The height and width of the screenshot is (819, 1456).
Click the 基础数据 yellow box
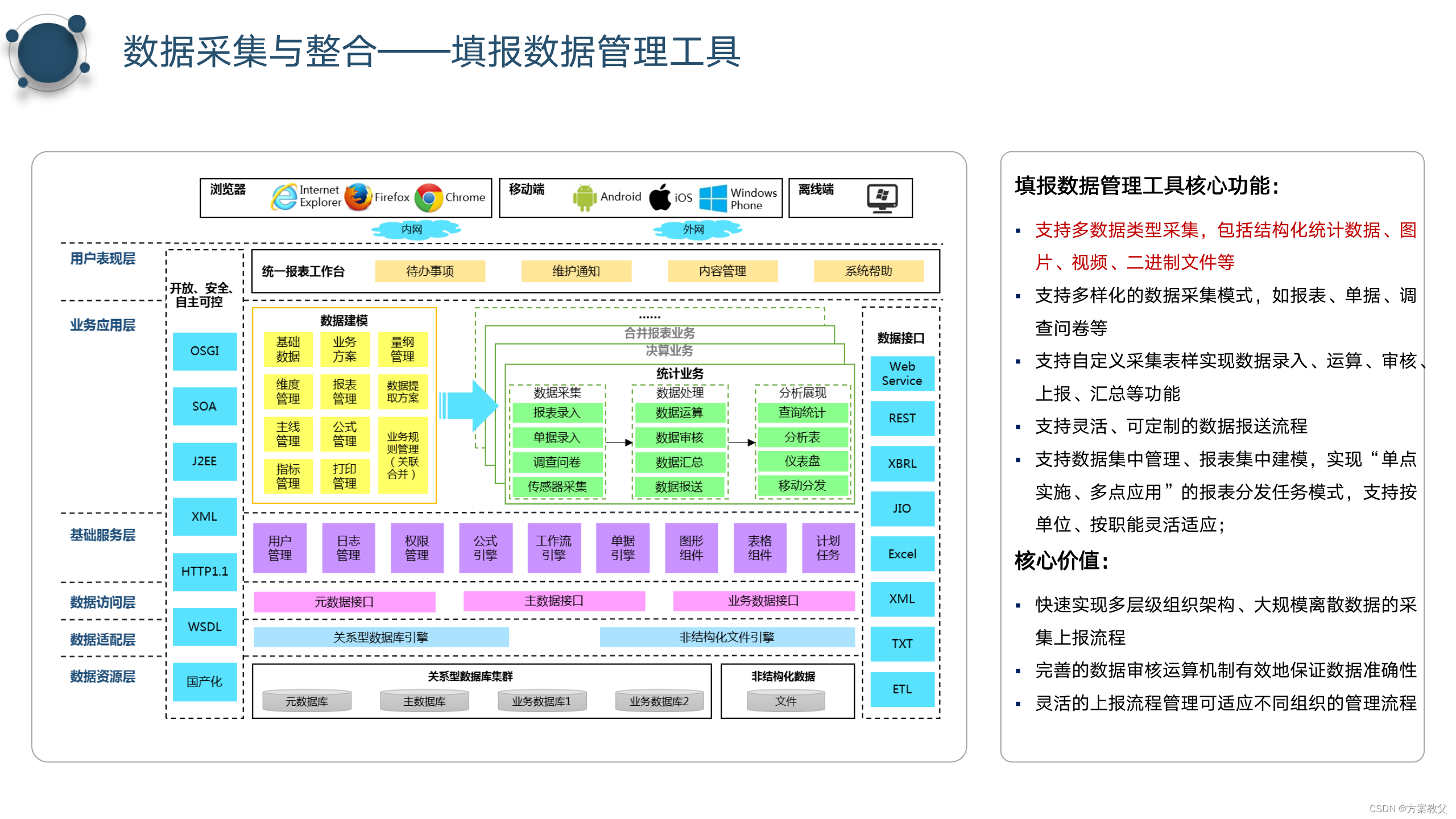[288, 349]
